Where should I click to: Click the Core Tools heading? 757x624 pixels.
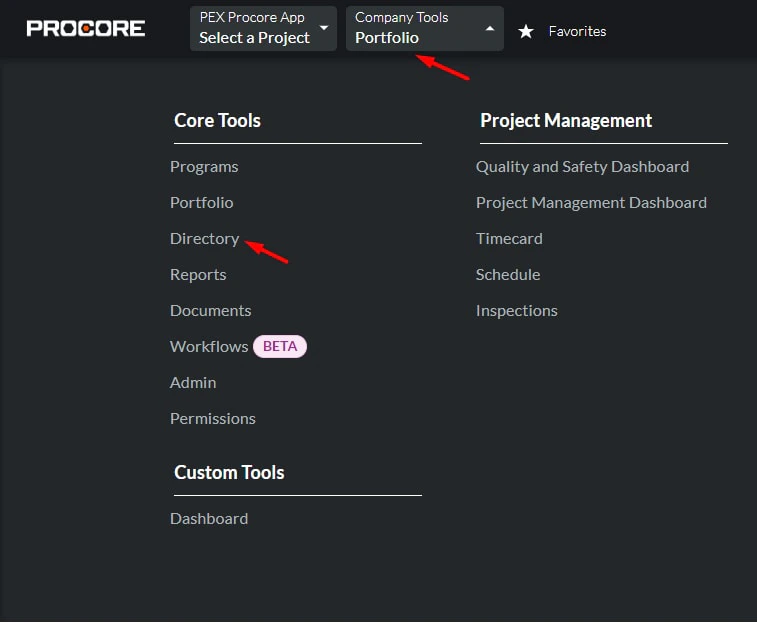[217, 121]
